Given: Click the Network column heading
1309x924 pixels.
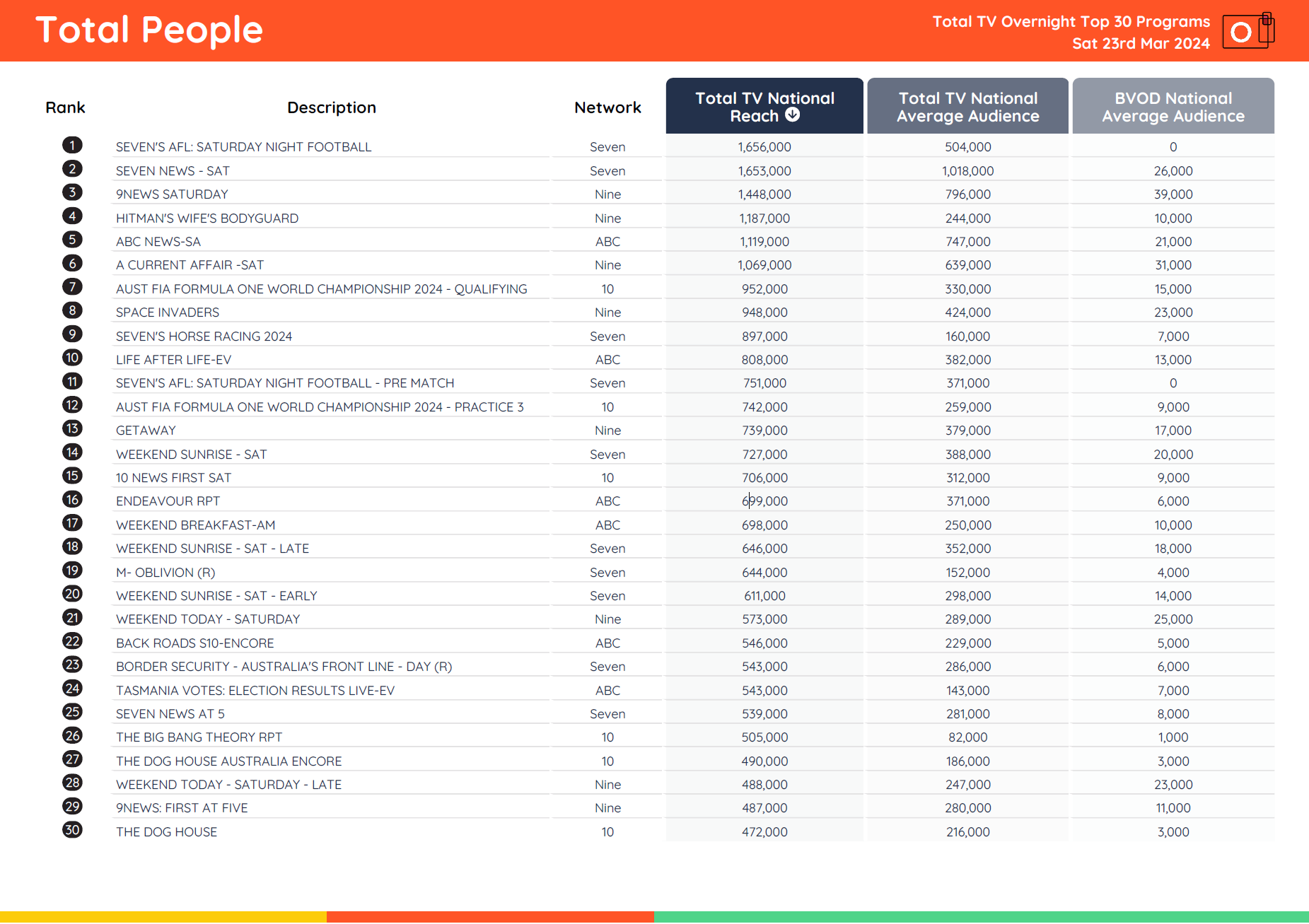Looking at the screenshot, I should tap(607, 107).
